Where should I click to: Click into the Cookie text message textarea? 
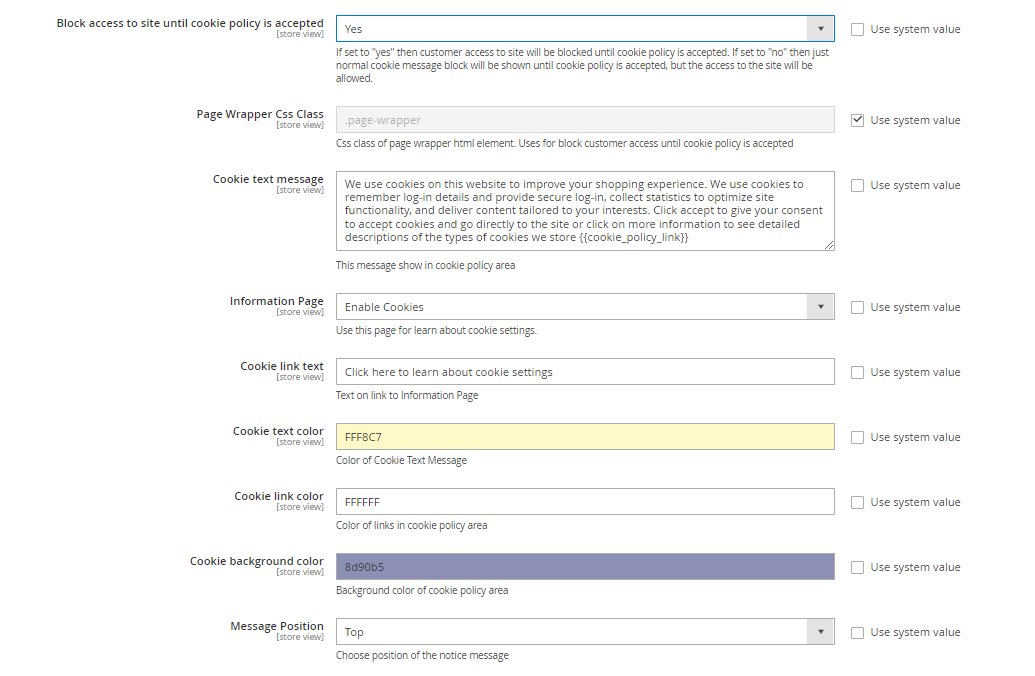(x=585, y=211)
